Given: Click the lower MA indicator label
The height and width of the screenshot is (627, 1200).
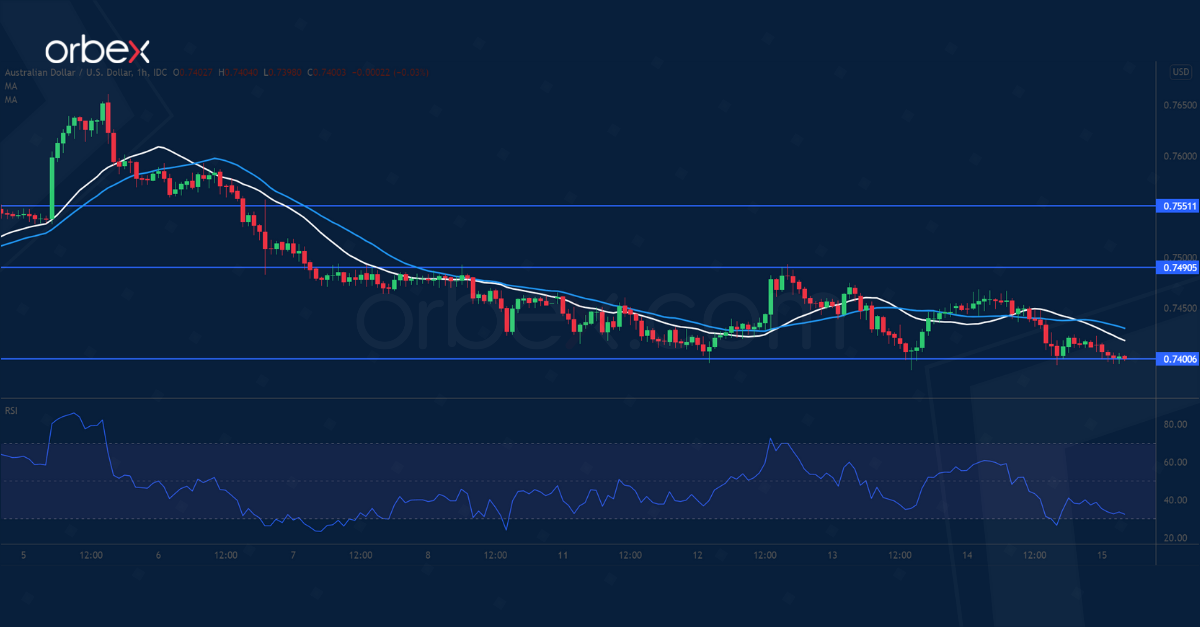Looking at the screenshot, I should pos(10,99).
